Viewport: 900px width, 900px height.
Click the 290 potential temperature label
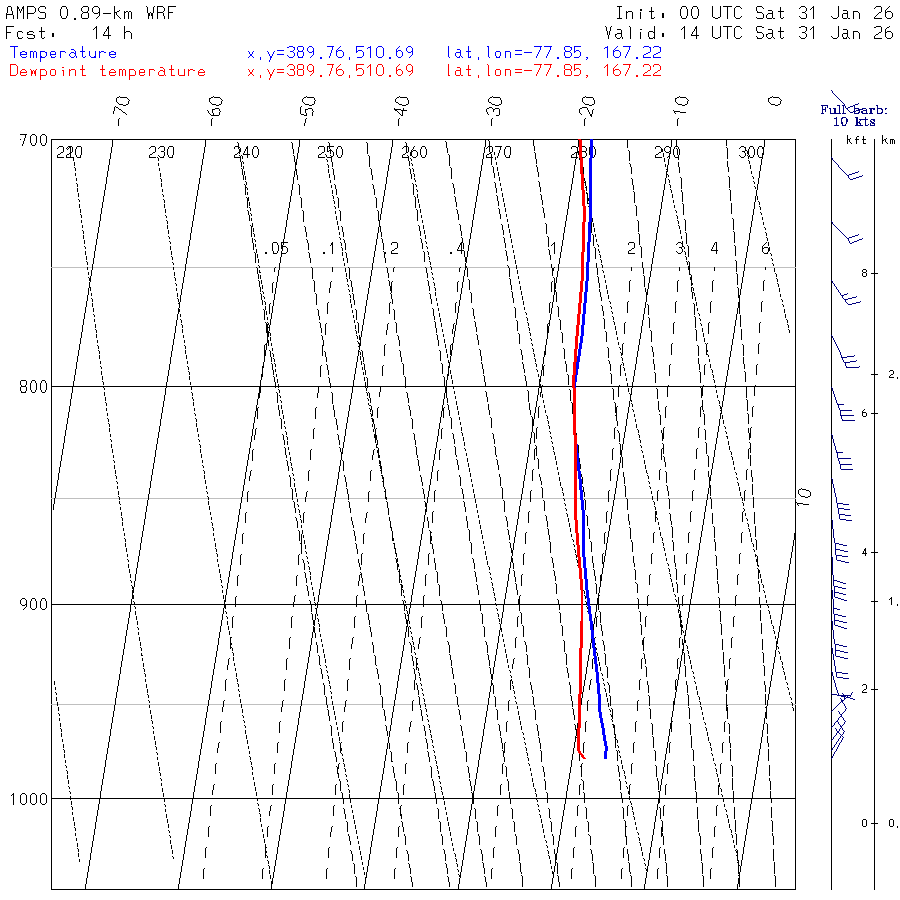coord(667,153)
